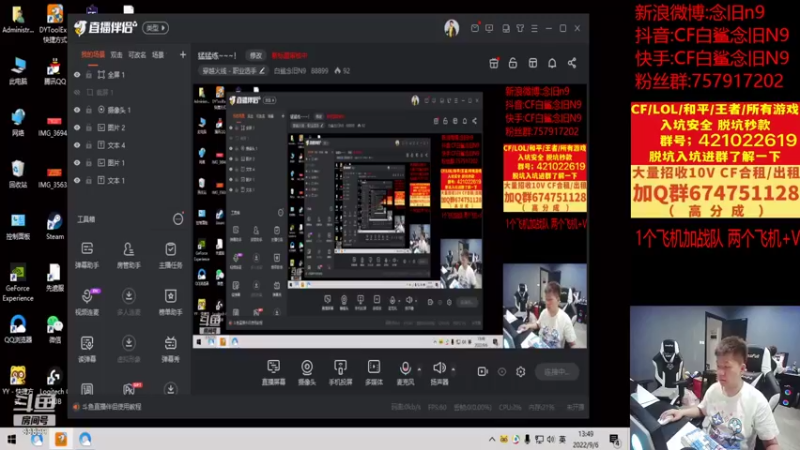The height and width of the screenshot is (450, 800).
Task: Hide the 图片 1 source
Action: point(77,163)
